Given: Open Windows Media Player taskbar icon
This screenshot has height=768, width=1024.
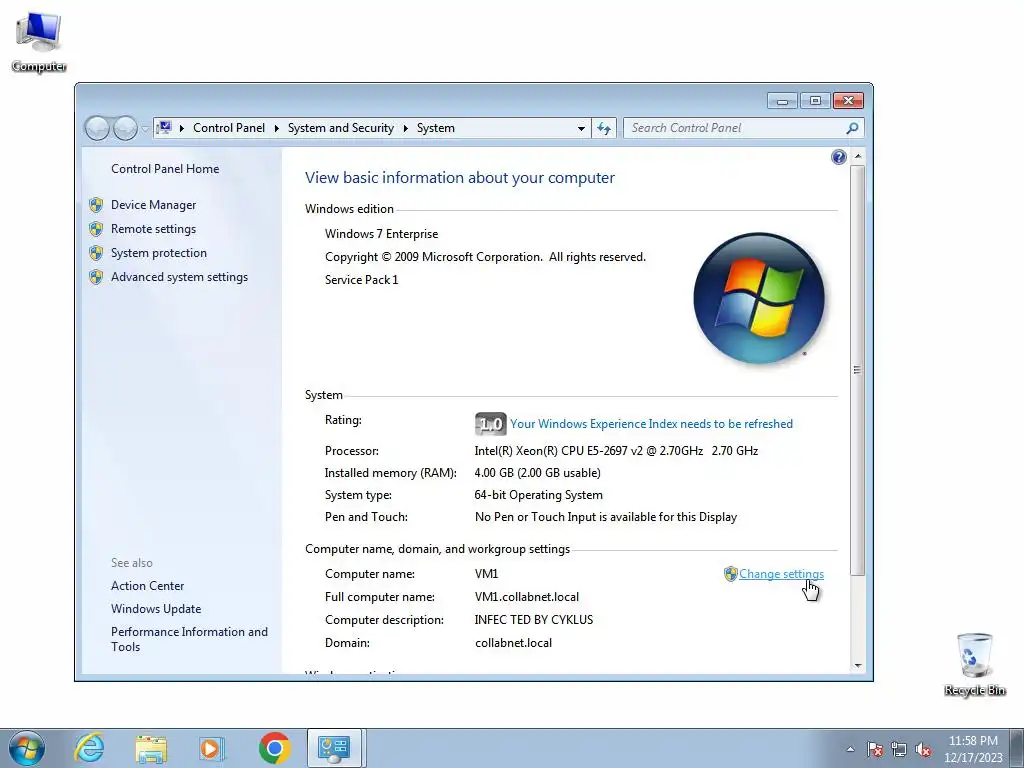Looking at the screenshot, I should click(211, 748).
